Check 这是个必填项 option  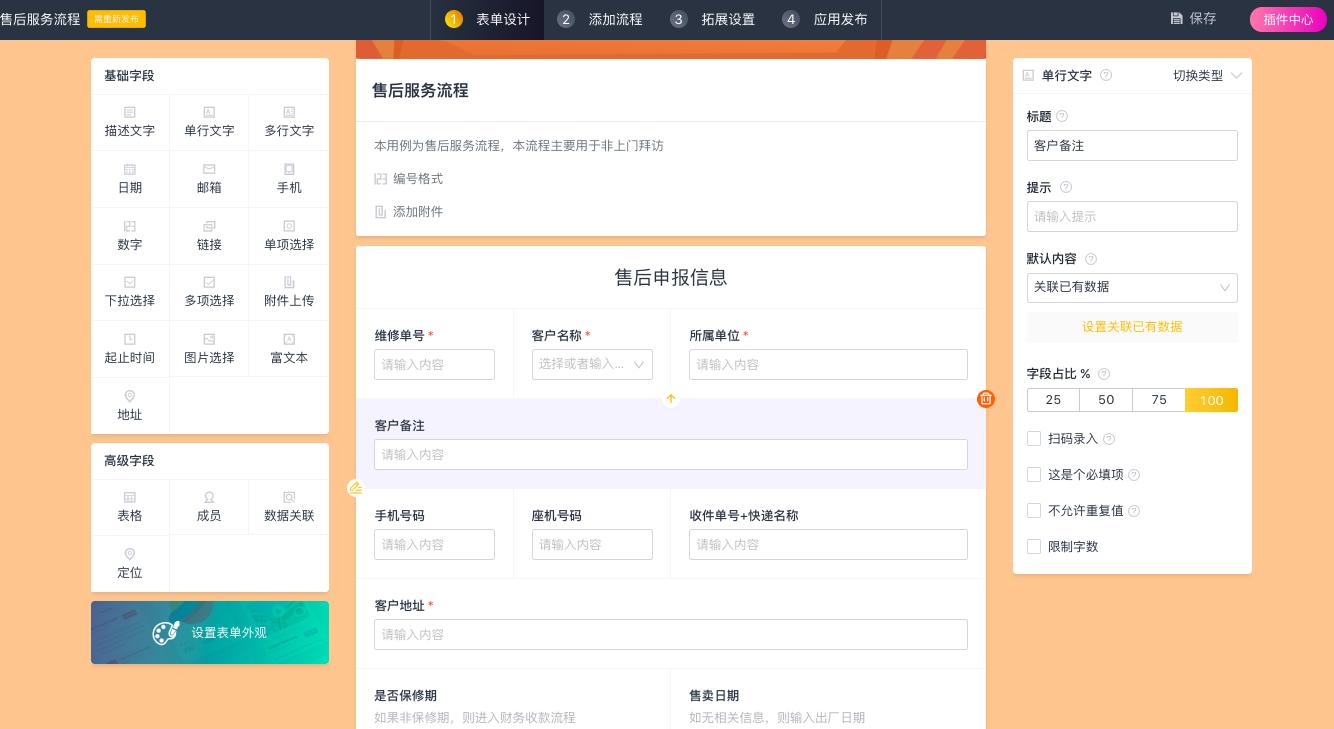1034,474
